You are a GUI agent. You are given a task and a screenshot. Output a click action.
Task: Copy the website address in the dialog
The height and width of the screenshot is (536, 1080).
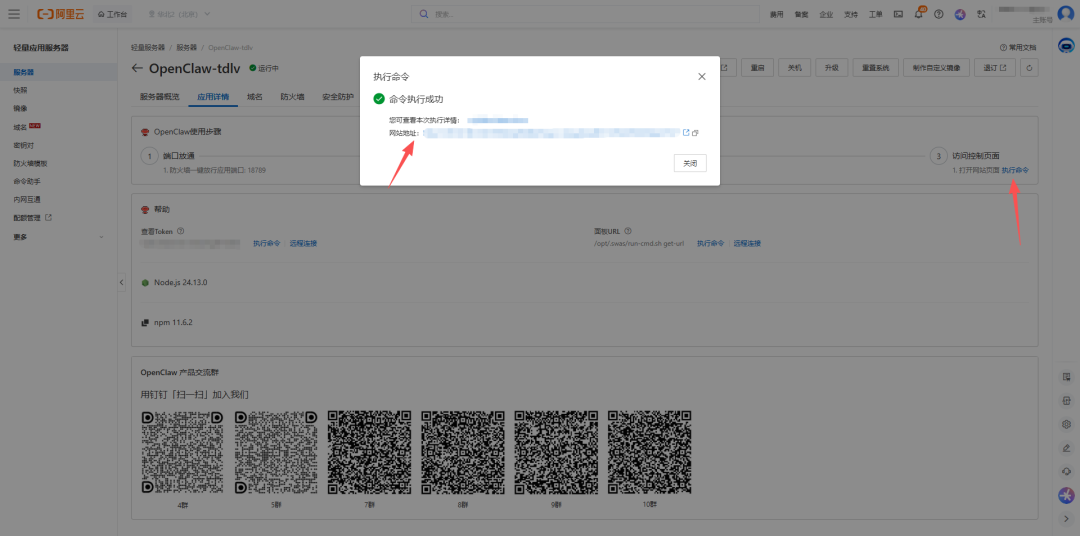[695, 133]
